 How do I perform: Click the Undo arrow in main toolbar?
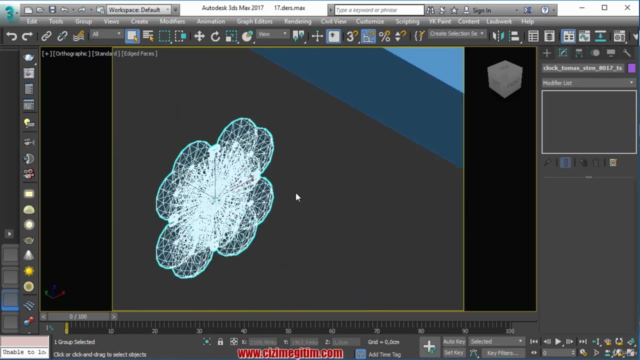click(11, 36)
